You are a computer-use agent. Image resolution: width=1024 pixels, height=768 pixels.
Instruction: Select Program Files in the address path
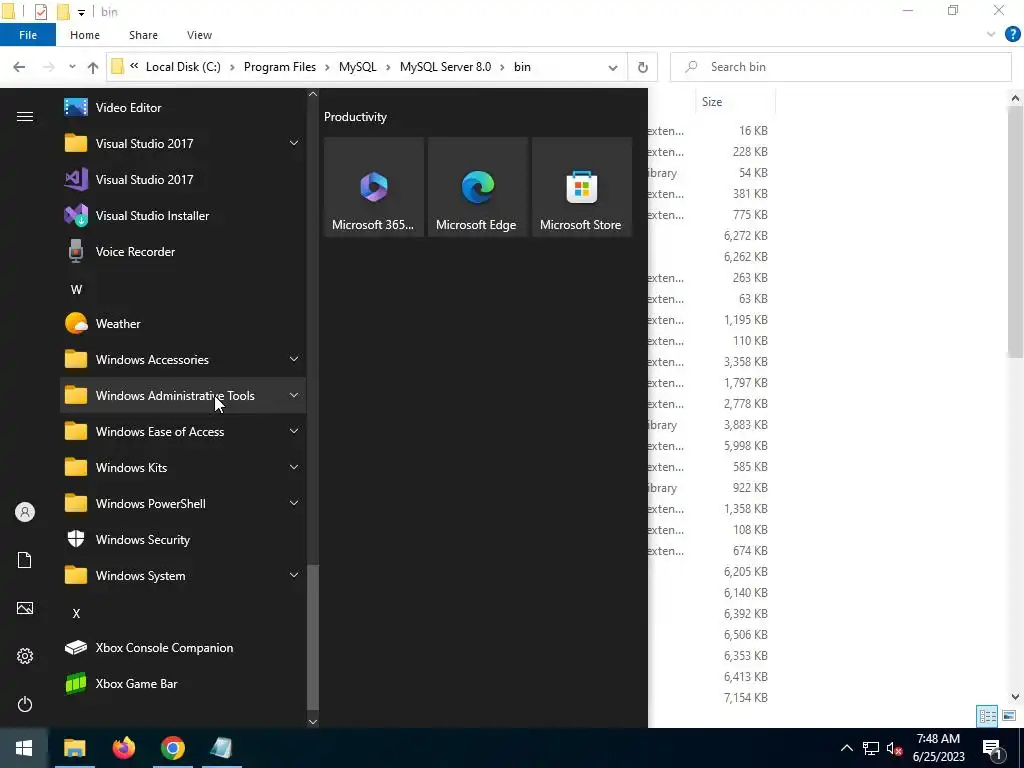pos(280,67)
